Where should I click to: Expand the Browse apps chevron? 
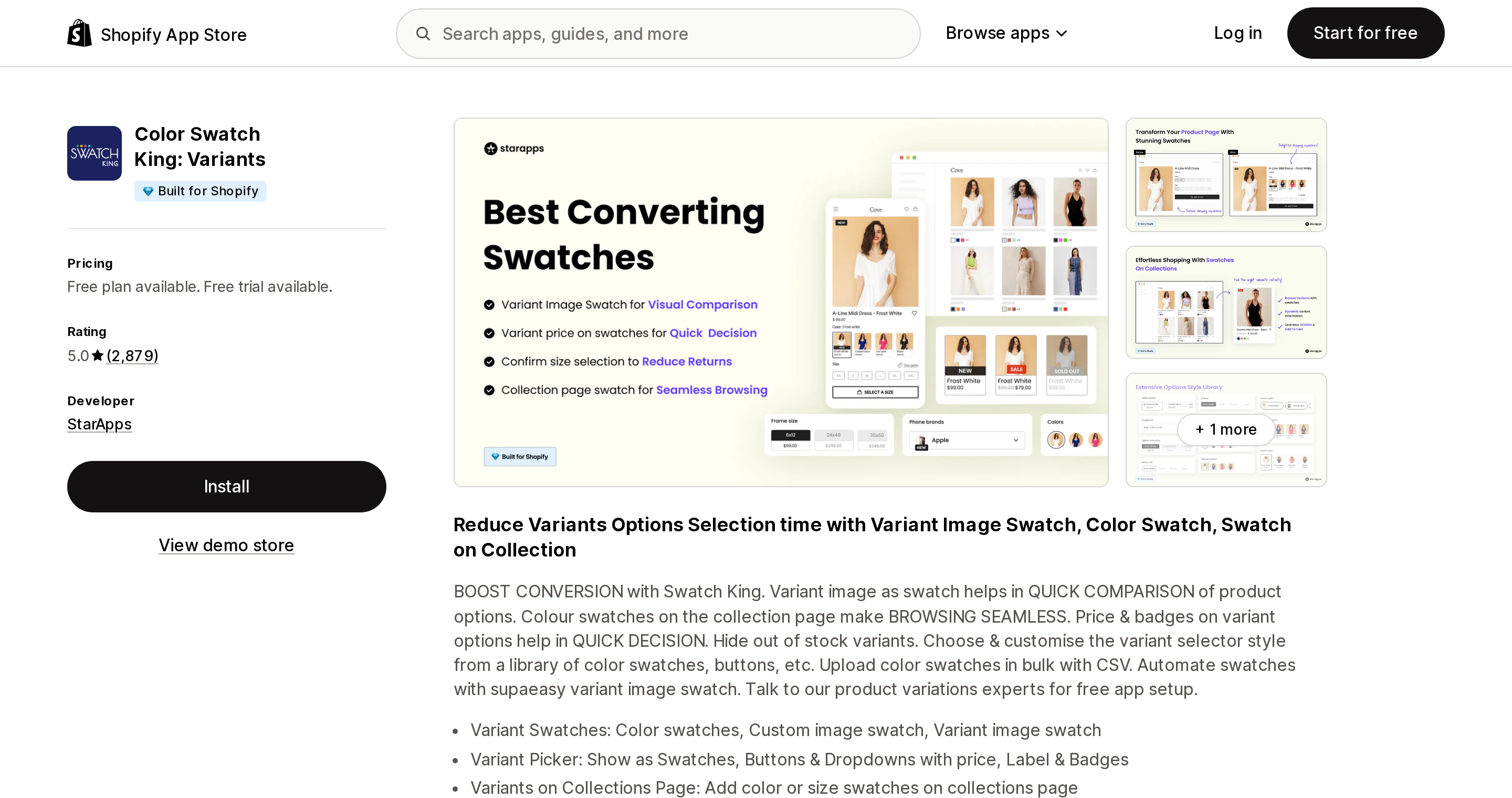tap(1061, 34)
